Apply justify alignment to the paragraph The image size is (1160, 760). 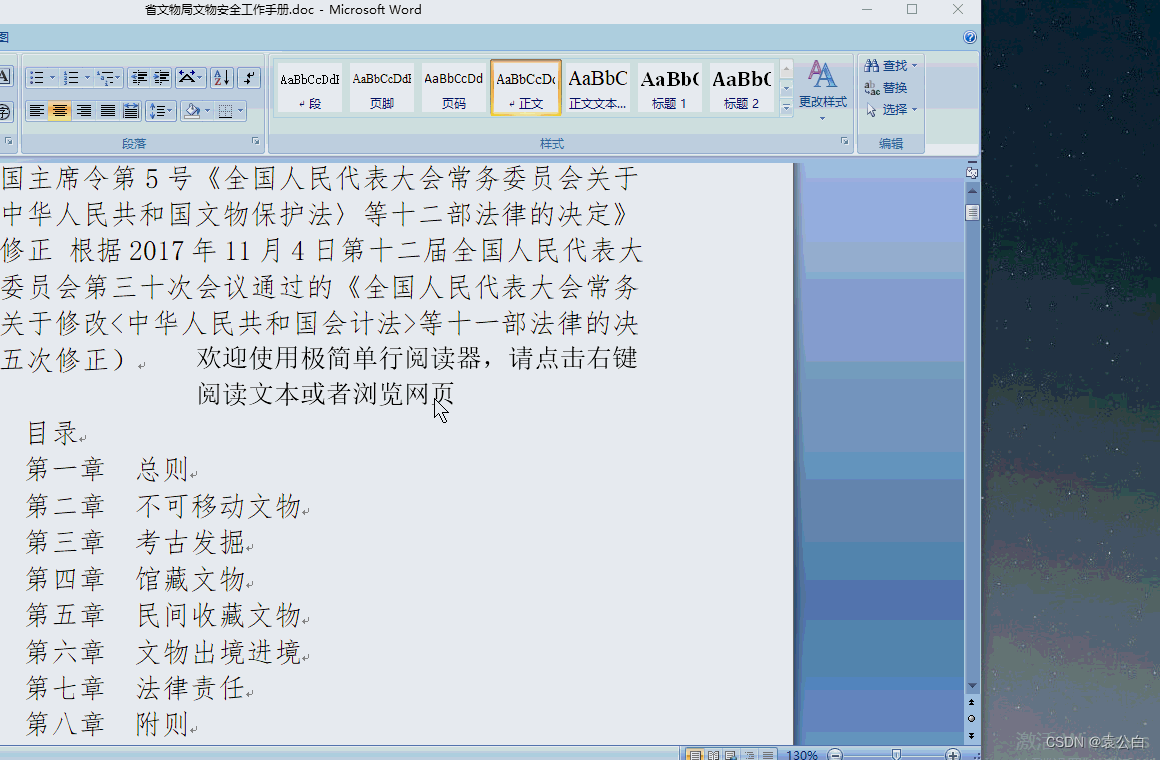click(x=107, y=111)
